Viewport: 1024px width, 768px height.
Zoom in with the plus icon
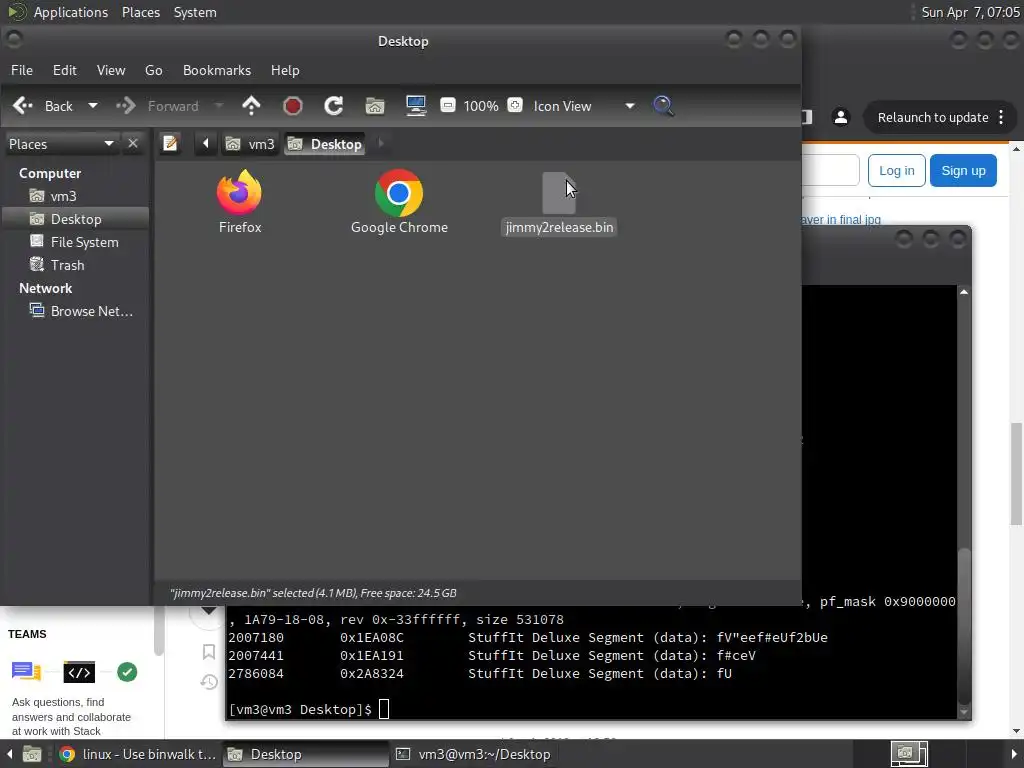coord(515,105)
